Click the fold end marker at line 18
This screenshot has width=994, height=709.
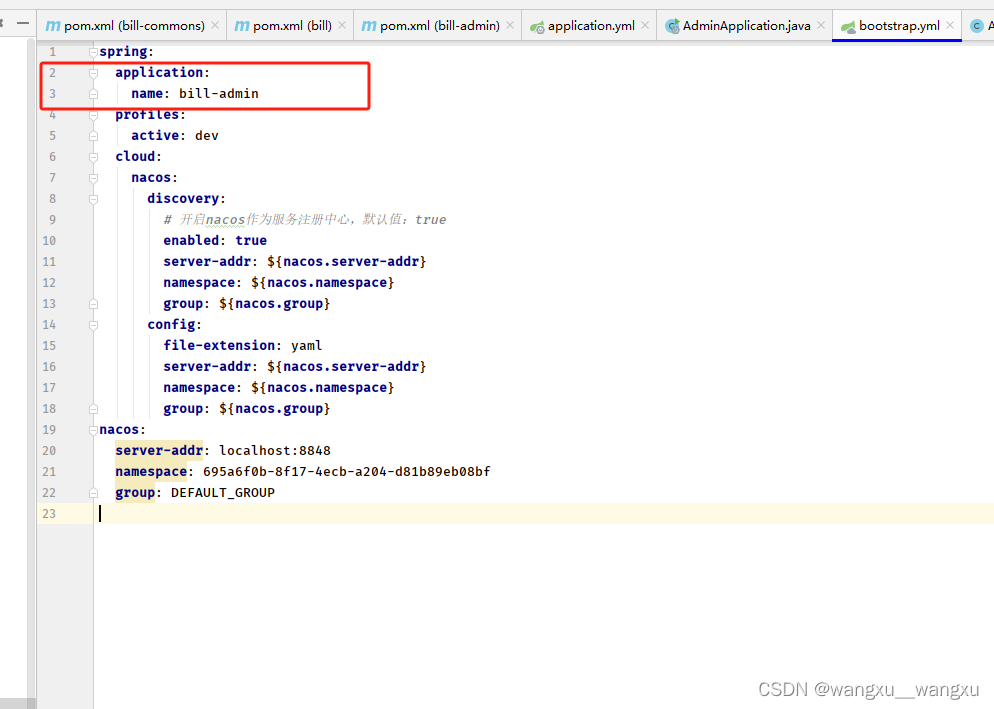pyautogui.click(x=93, y=409)
